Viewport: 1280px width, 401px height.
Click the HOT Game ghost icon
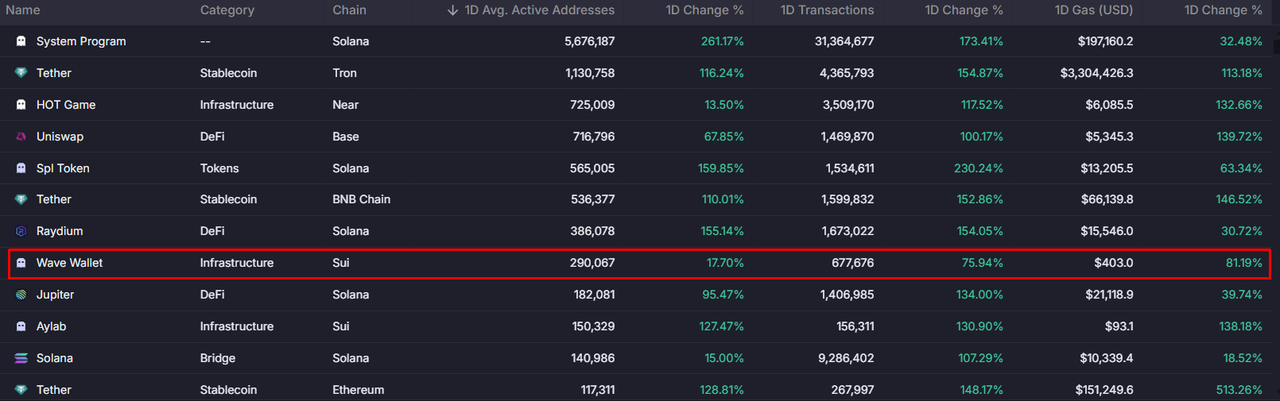pyautogui.click(x=21, y=105)
